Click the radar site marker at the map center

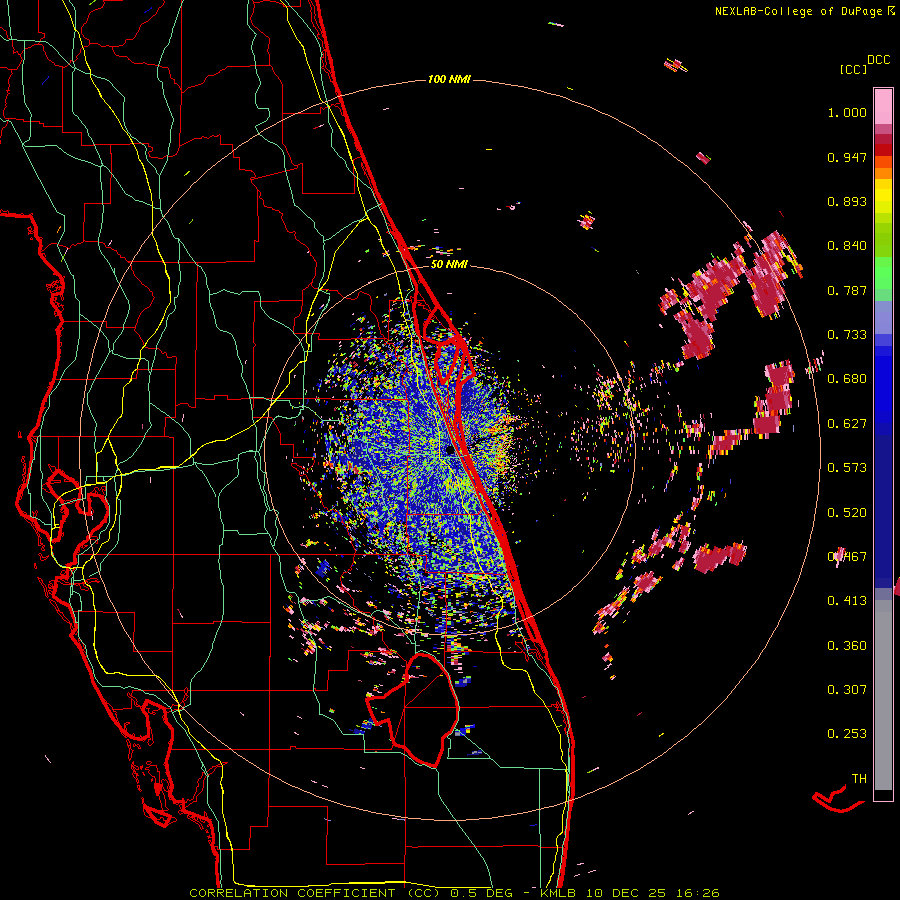click(450, 451)
